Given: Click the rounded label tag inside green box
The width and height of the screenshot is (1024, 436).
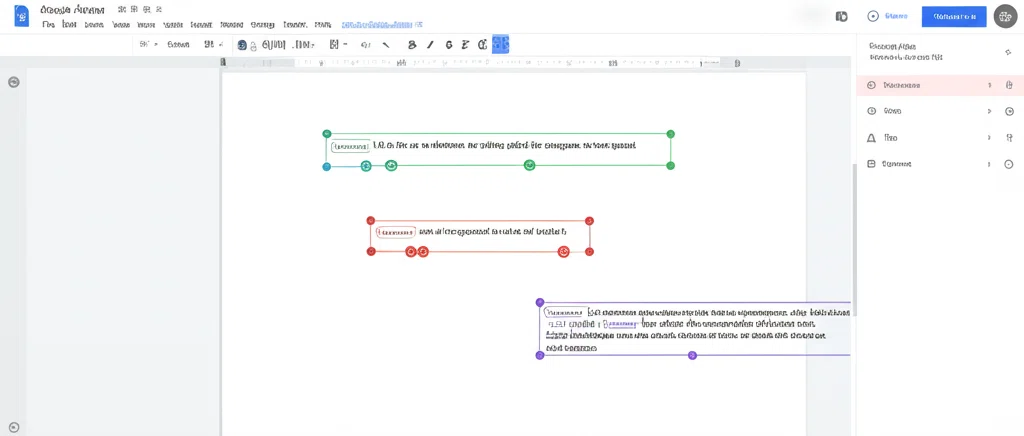Looking at the screenshot, I should coord(351,146).
